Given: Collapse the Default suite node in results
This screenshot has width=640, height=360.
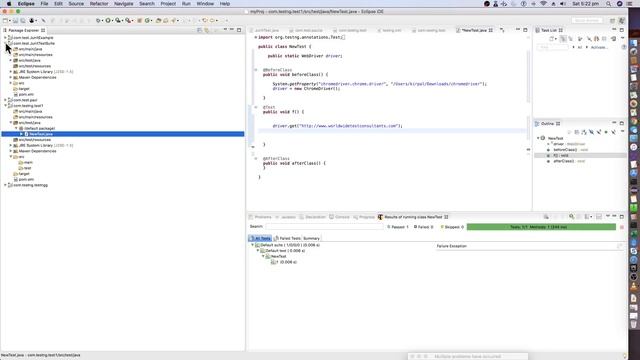Looking at the screenshot, I should [252, 245].
